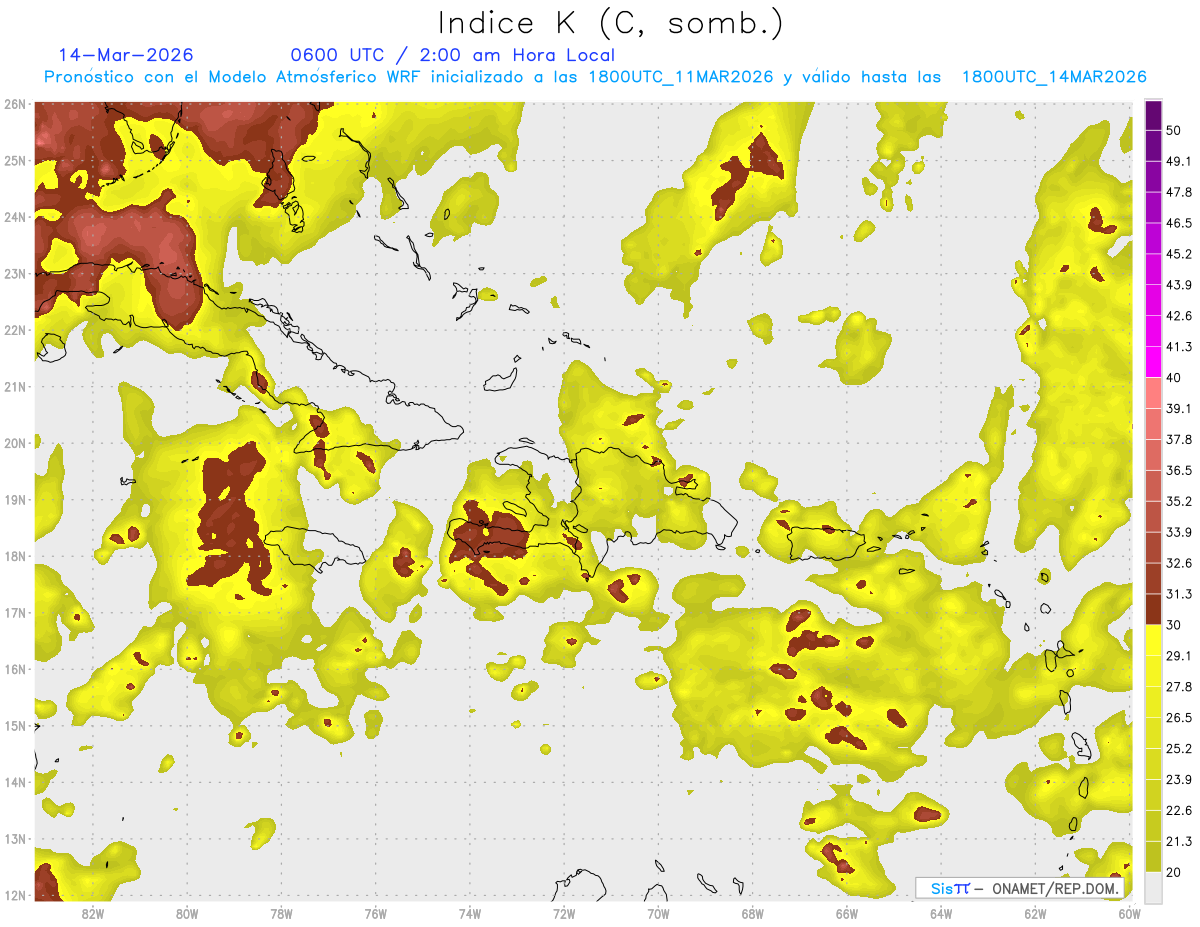Image resolution: width=1200 pixels, height=927 pixels.
Task: Click the '21N' latitude axis label
Action: pyautogui.click(x=15, y=387)
